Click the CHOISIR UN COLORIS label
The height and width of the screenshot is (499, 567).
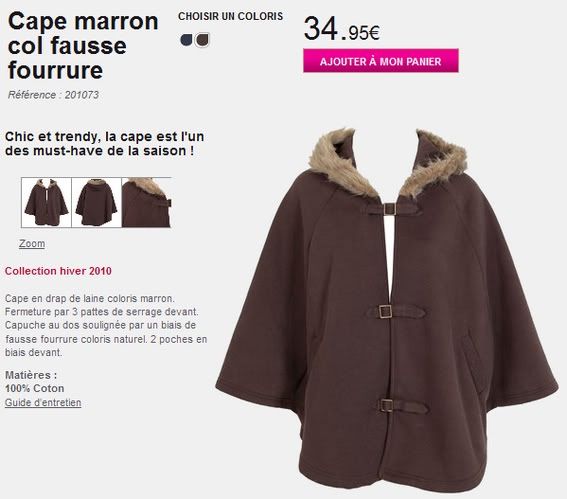pyautogui.click(x=231, y=16)
